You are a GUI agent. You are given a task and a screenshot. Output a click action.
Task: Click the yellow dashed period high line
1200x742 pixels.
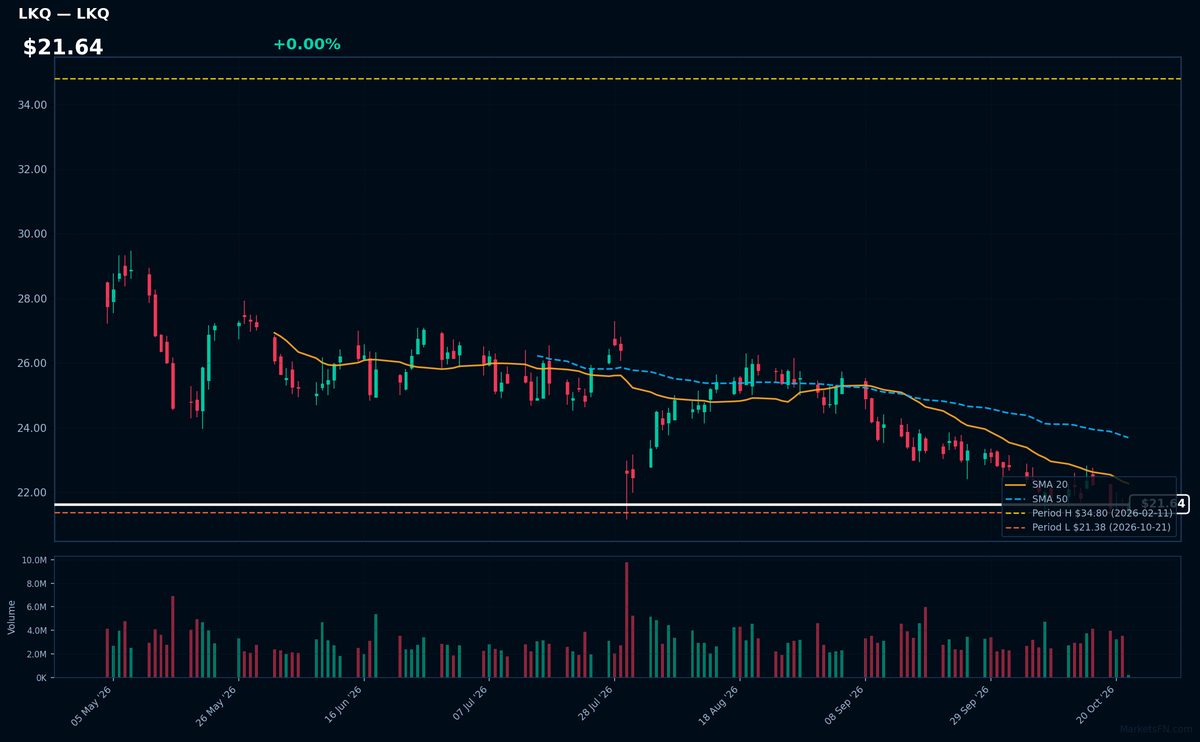(617, 79)
